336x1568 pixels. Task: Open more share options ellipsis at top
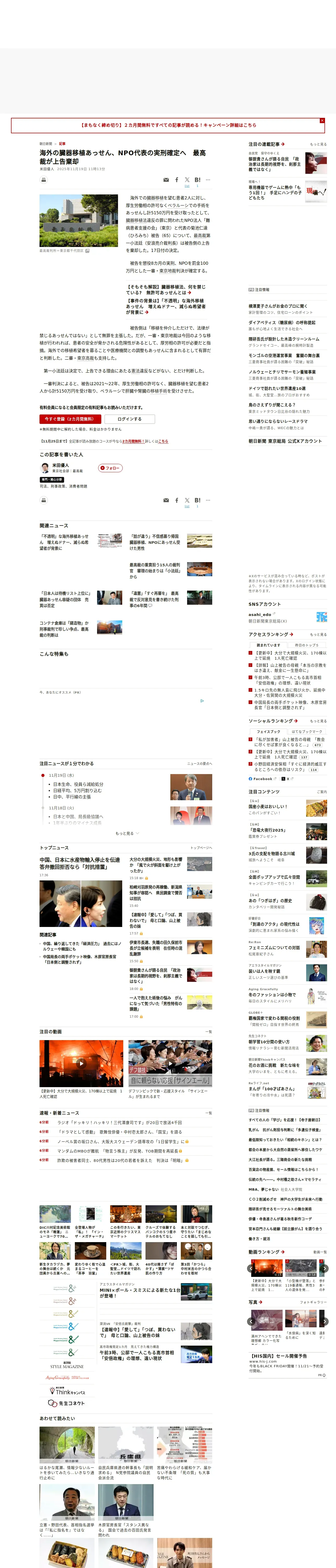coord(208,180)
